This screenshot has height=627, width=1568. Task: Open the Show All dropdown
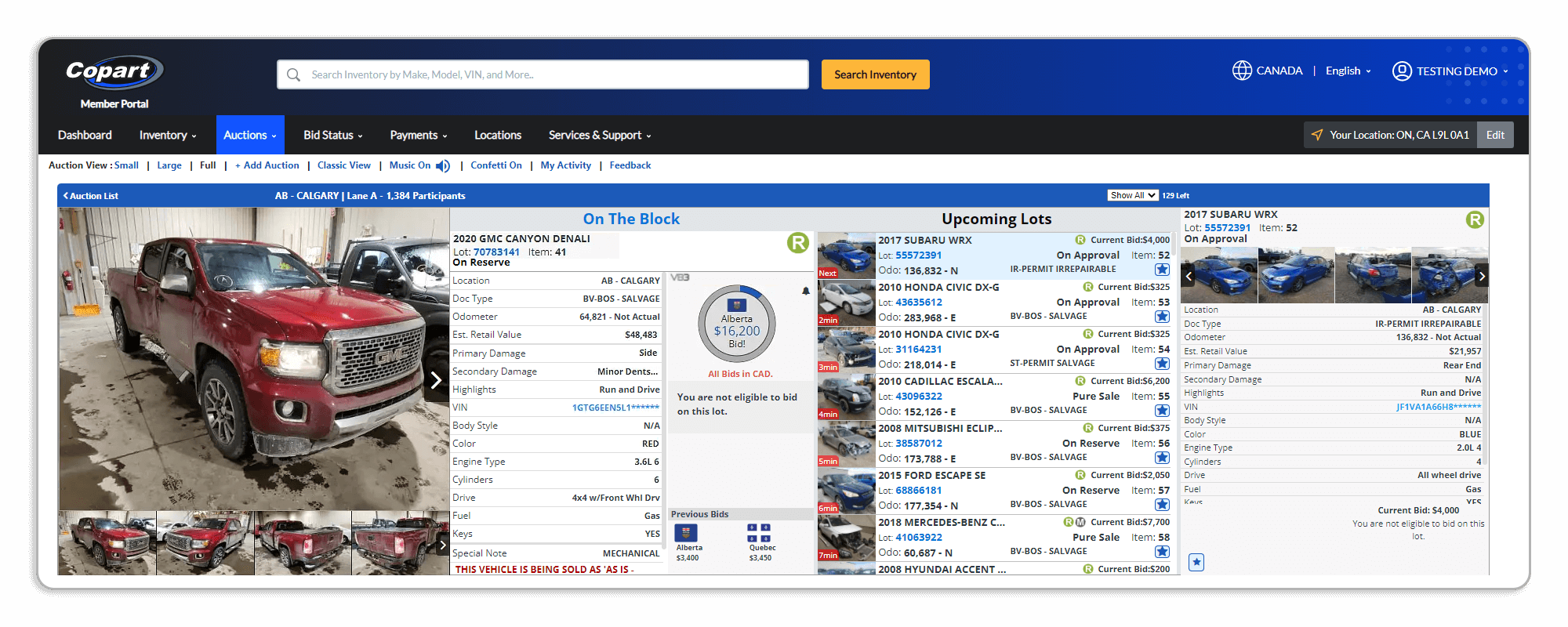click(x=1132, y=196)
